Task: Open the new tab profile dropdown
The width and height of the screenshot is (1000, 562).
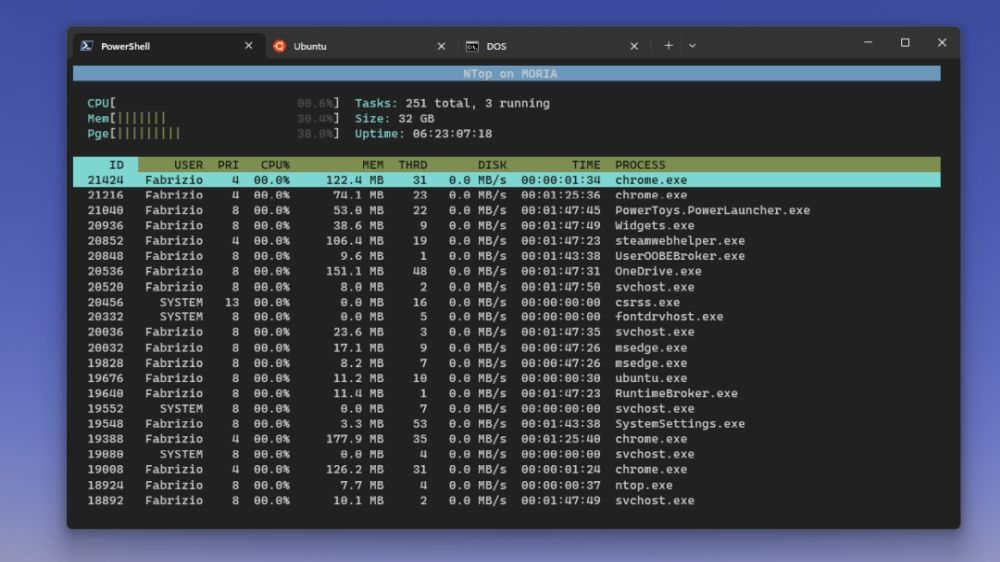Action: pyautogui.click(x=692, y=46)
